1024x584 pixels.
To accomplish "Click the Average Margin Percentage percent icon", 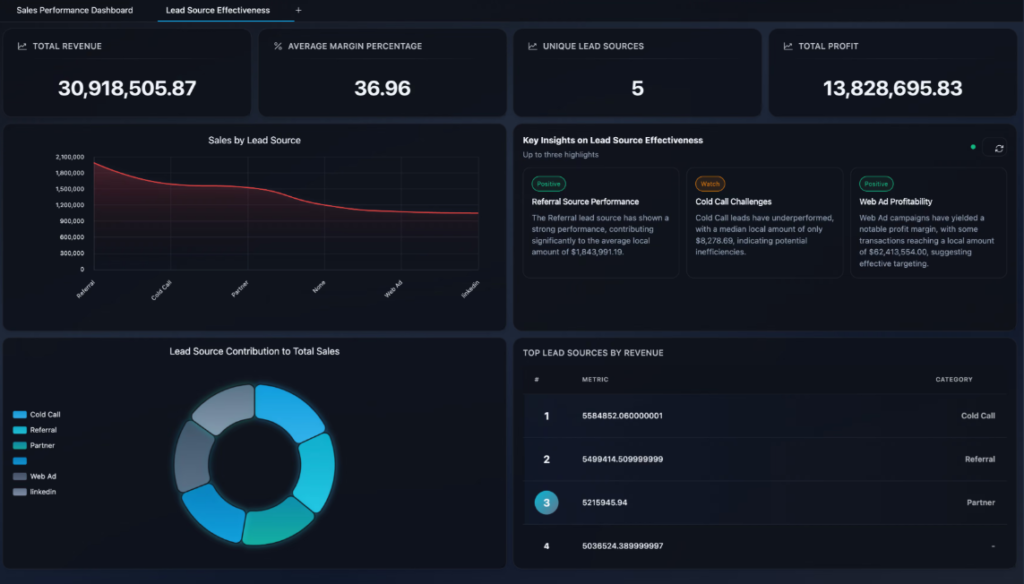I will click(x=278, y=46).
